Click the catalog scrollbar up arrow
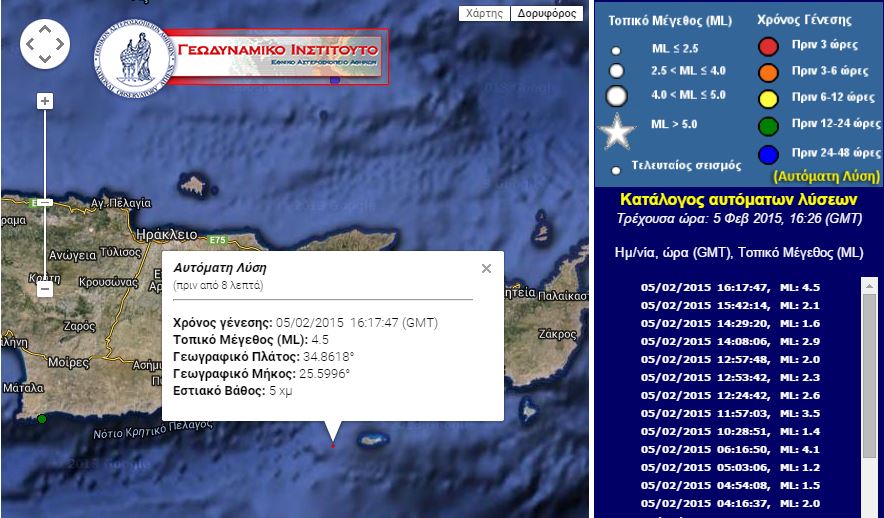This screenshot has height=518, width=884. (x=867, y=284)
